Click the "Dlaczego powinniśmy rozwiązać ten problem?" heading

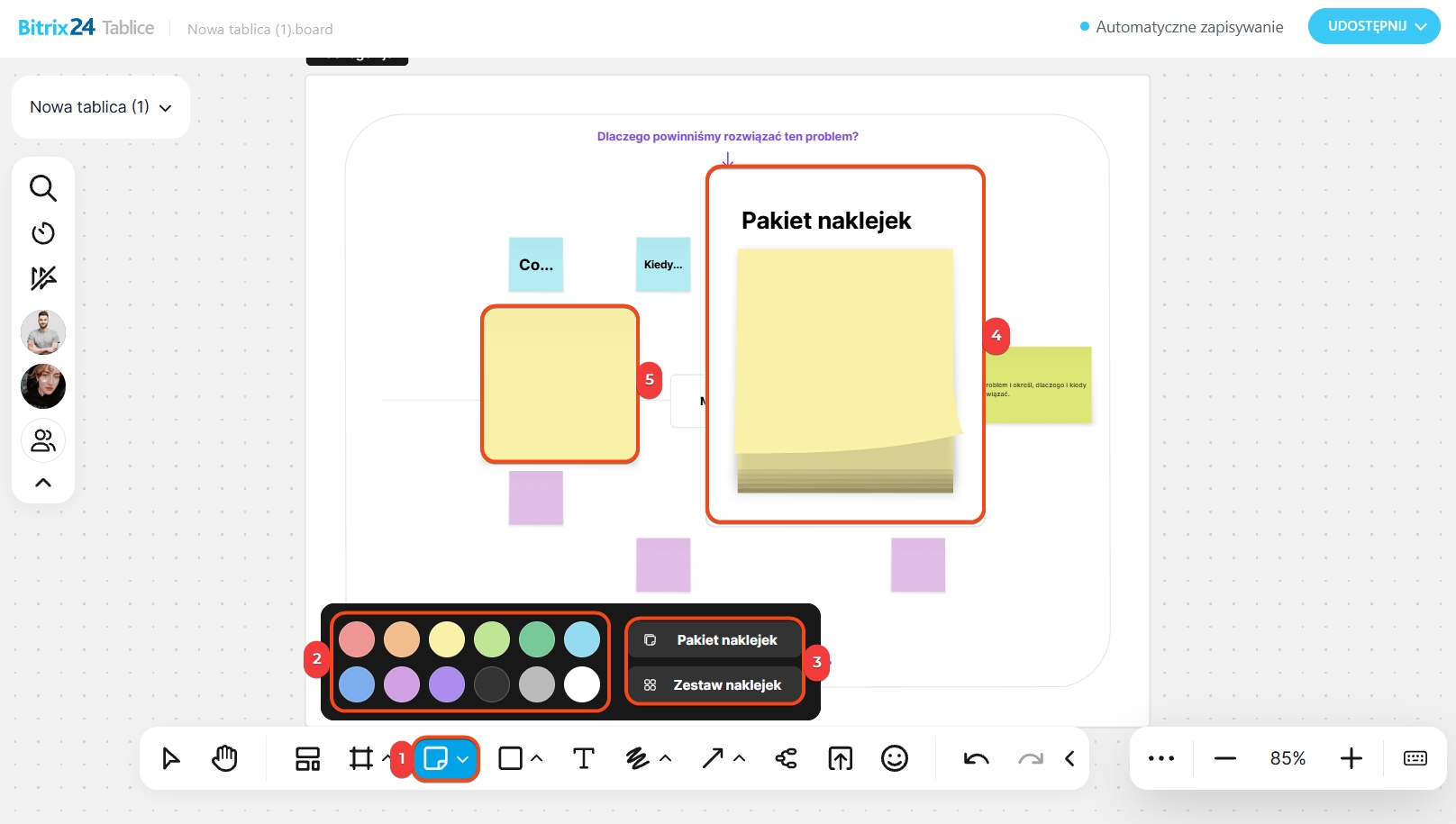tap(728, 137)
